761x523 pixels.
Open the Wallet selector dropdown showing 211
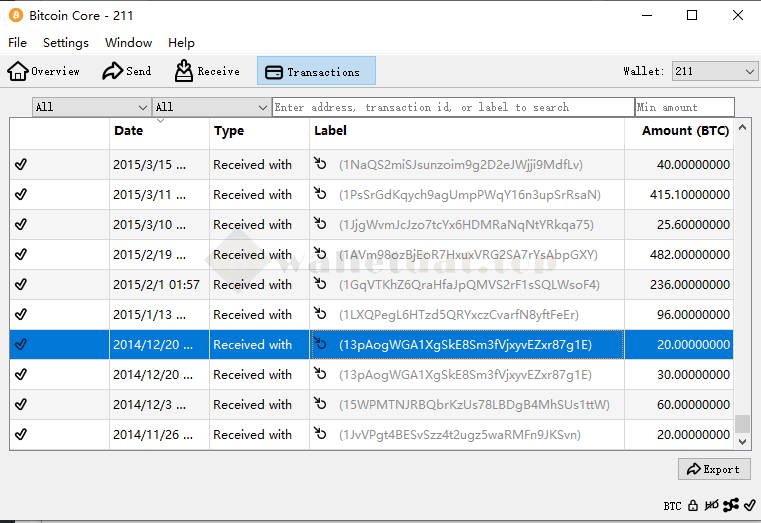(x=714, y=71)
